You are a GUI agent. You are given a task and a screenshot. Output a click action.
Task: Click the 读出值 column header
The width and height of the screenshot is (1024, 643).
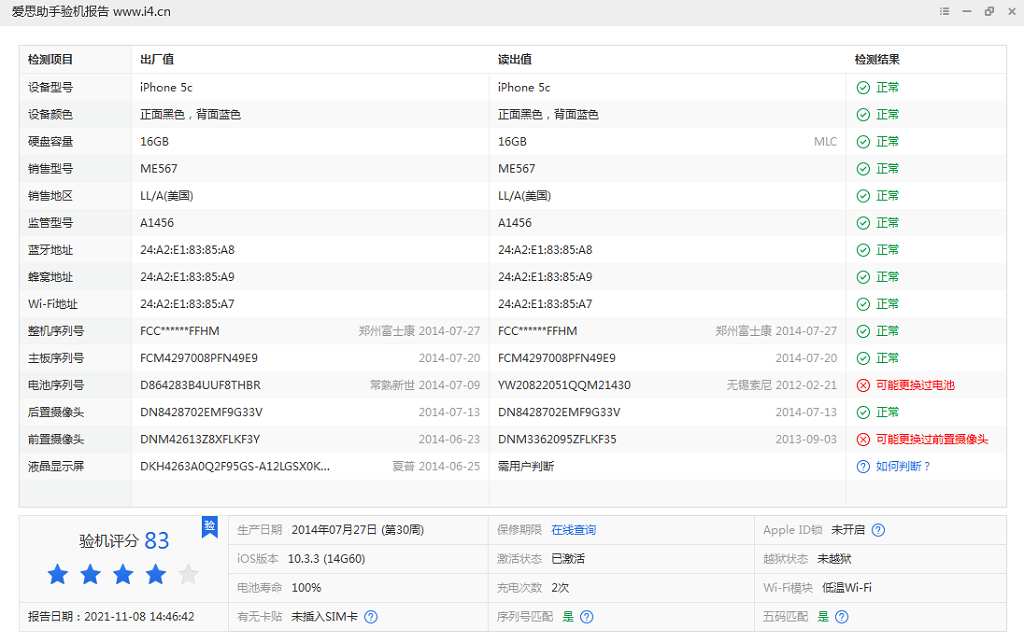click(515, 59)
